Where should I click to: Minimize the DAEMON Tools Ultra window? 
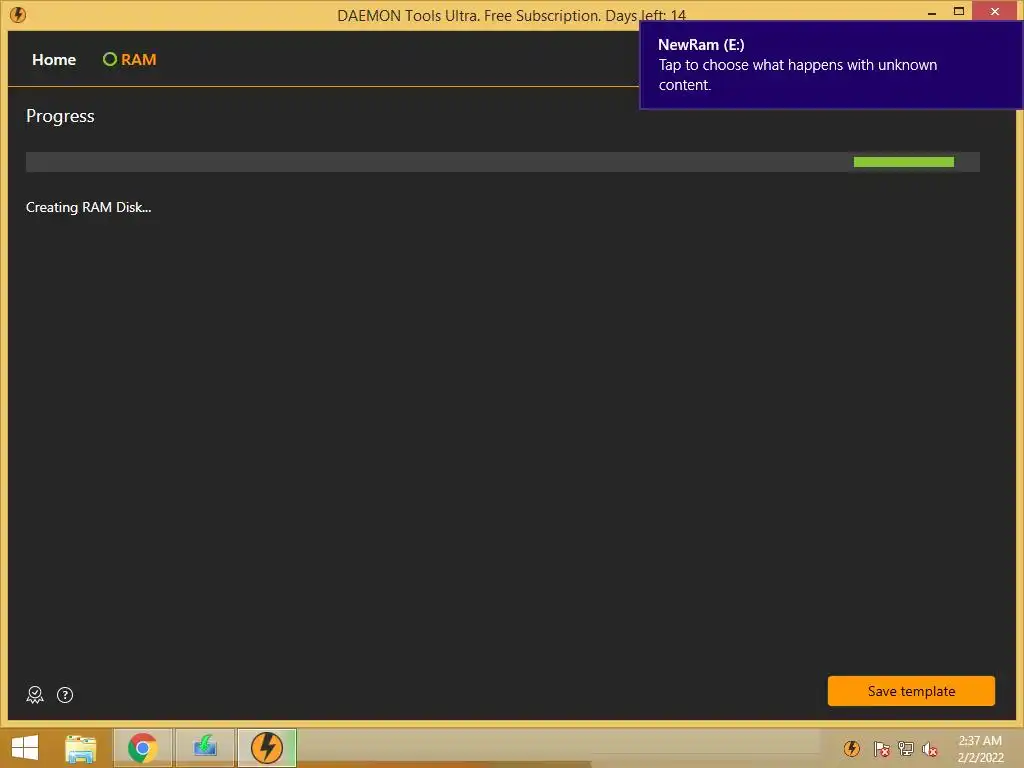(932, 12)
